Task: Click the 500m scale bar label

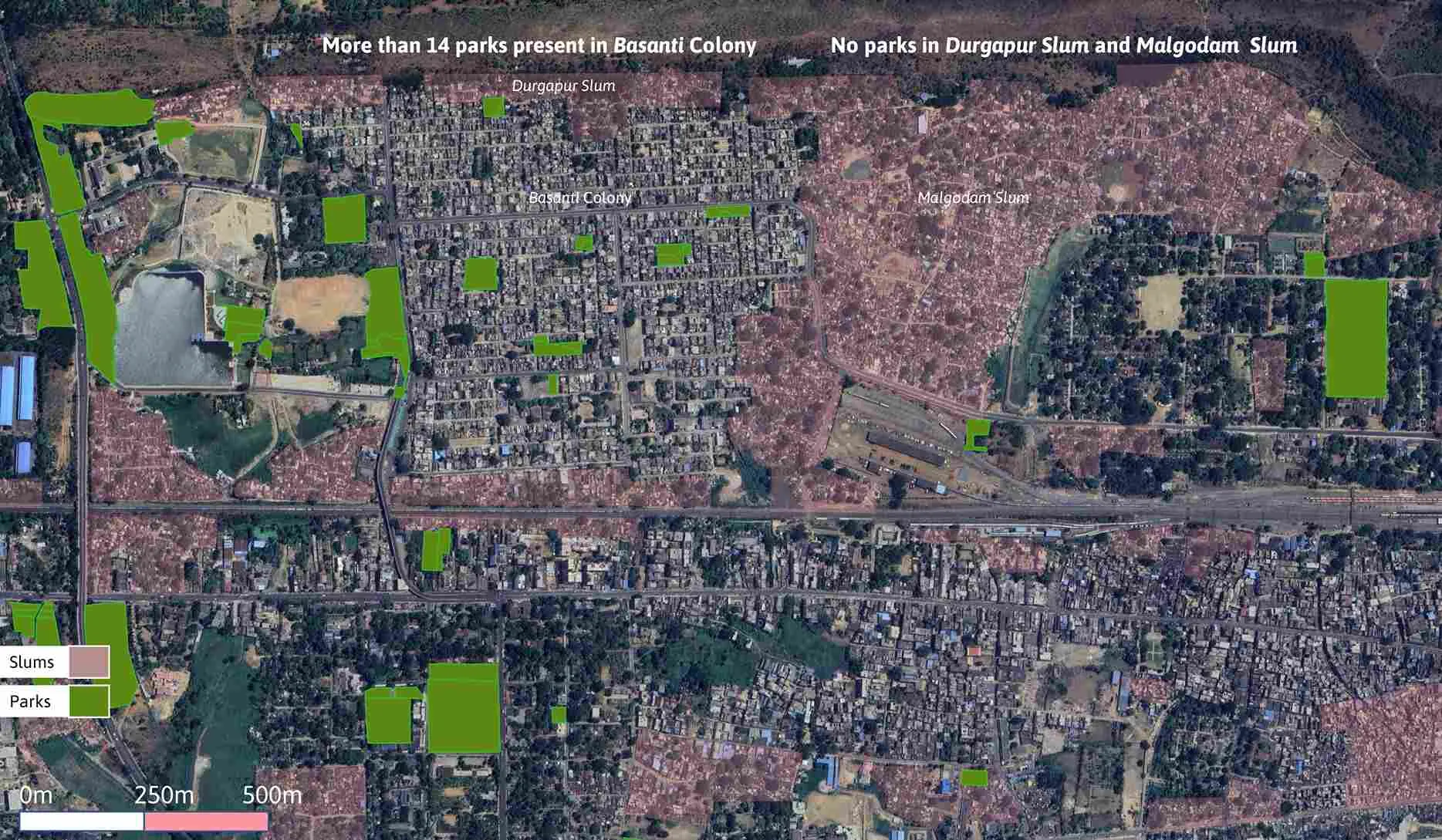Action: (272, 795)
